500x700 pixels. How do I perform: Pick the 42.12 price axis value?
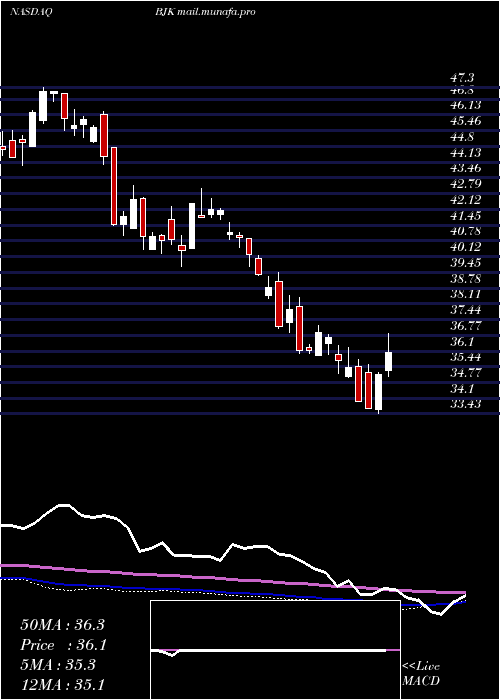pyautogui.click(x=465, y=200)
